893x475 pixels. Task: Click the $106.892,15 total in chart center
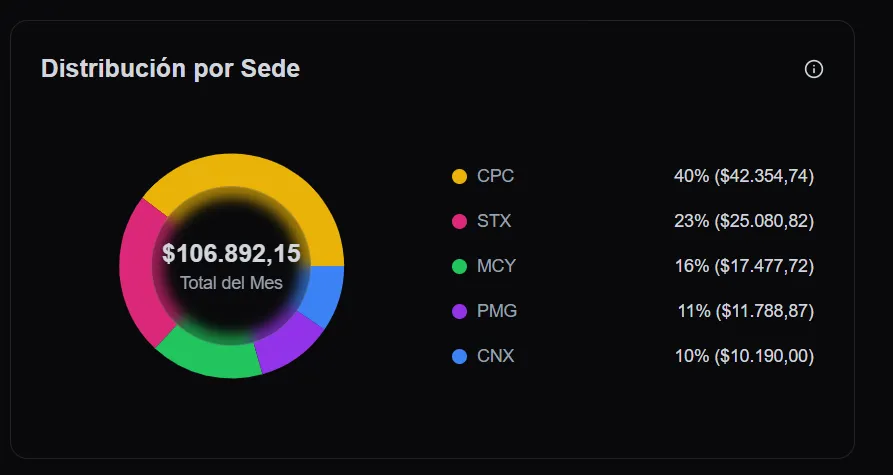[x=231, y=254]
